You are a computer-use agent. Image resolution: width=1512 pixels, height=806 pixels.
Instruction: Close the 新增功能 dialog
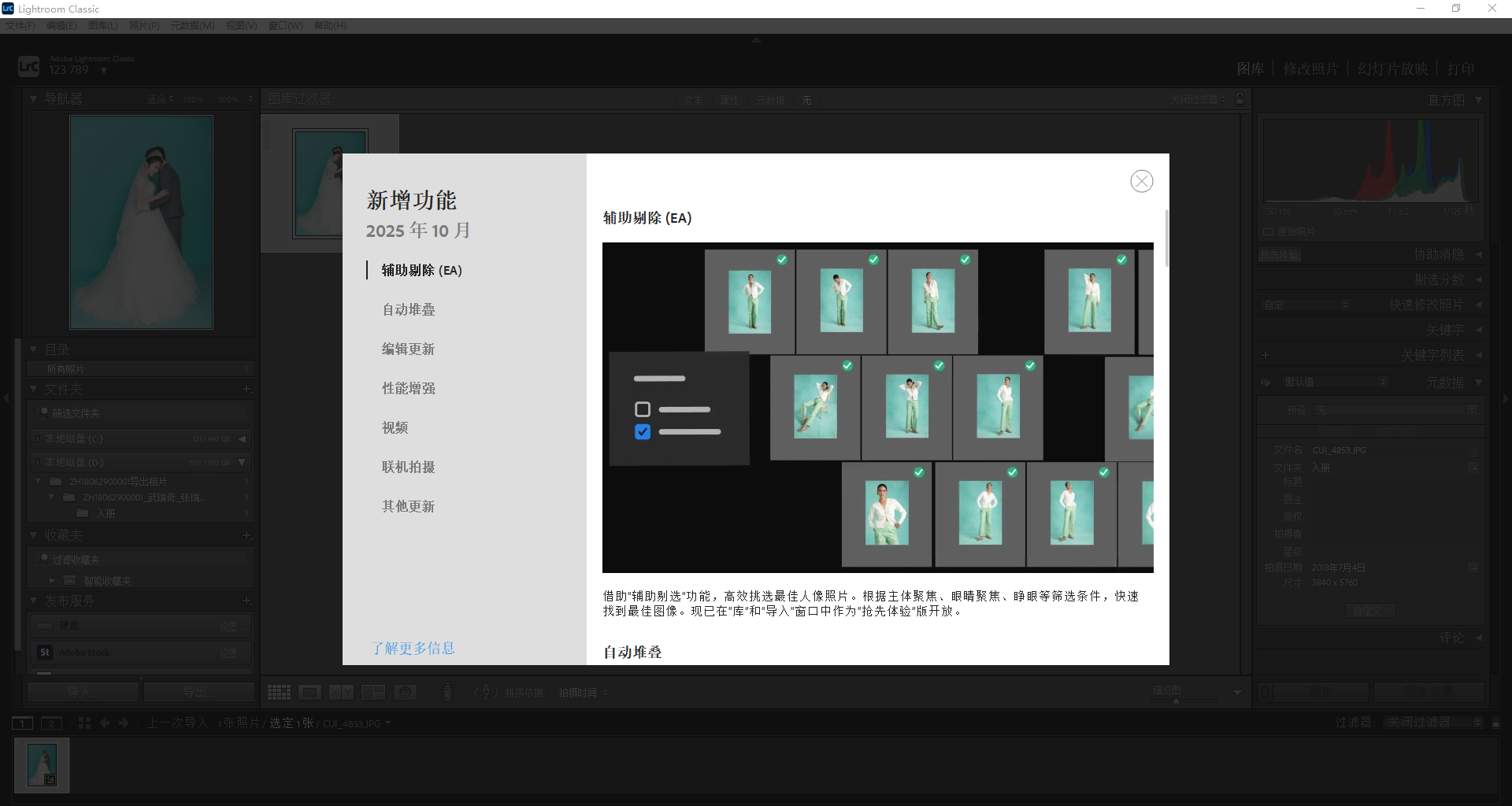click(1141, 181)
